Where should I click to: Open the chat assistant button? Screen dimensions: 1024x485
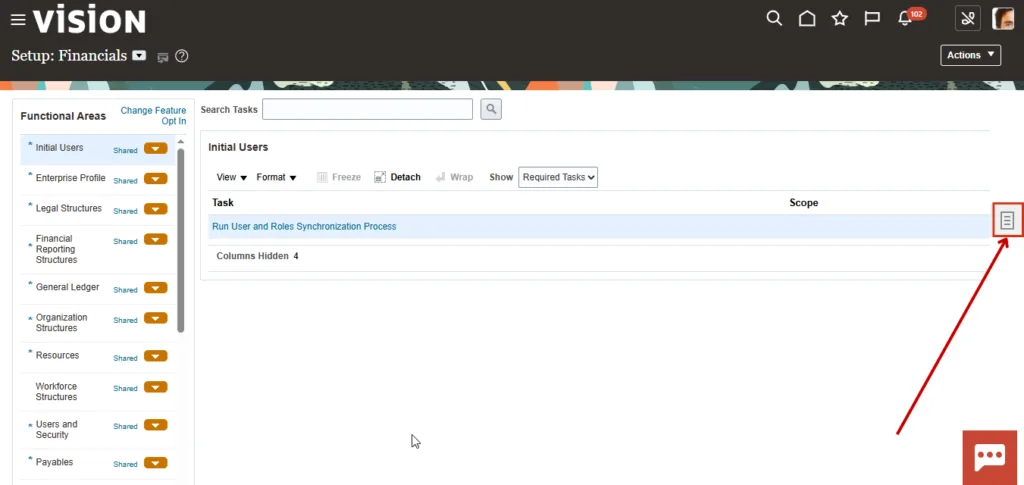click(989, 458)
